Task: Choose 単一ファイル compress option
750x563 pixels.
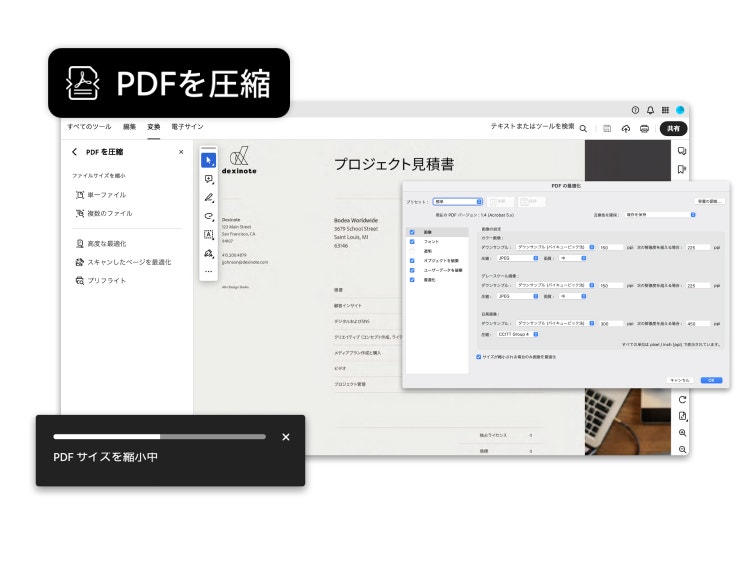Action: click(100, 195)
